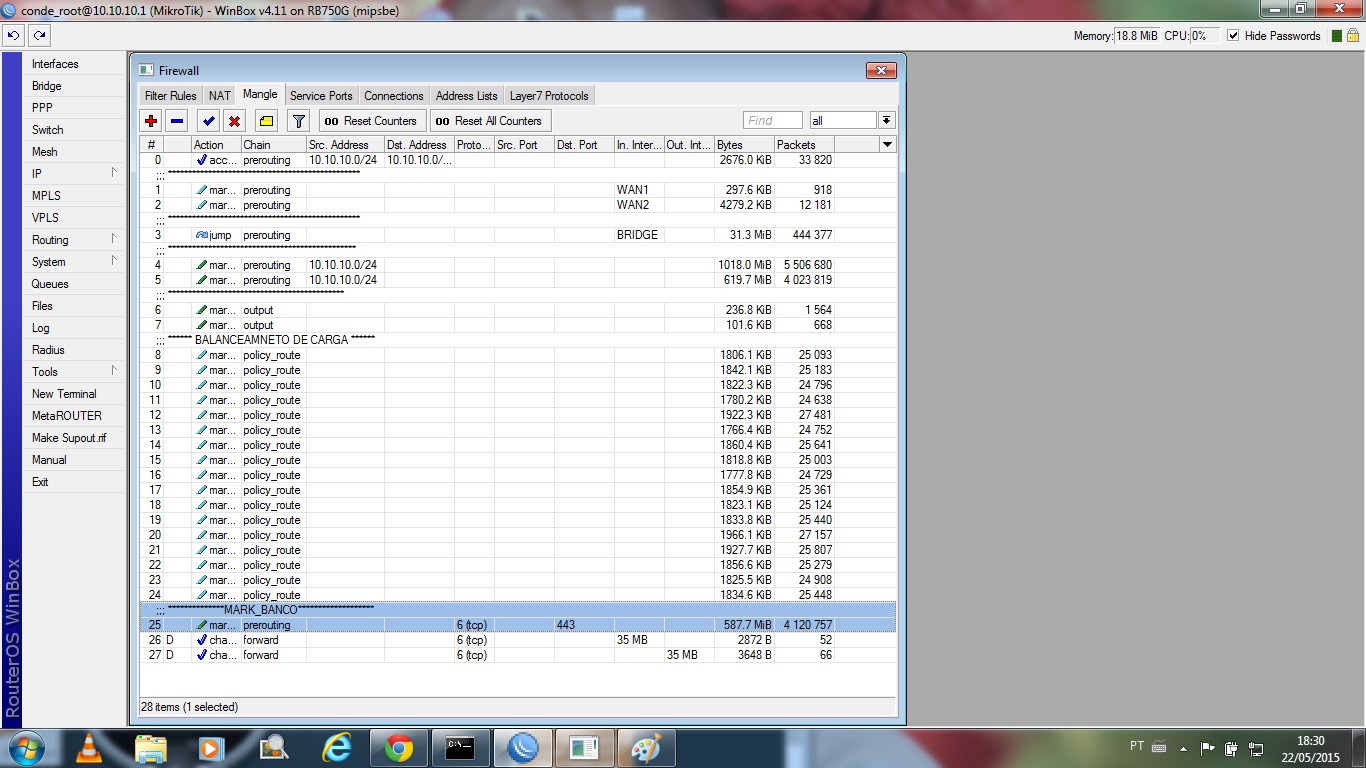Launch VLC media player from the taskbar

point(89,747)
